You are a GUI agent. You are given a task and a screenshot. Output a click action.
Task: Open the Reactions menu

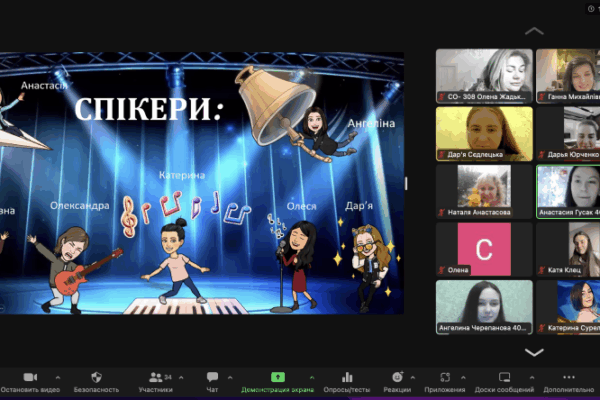click(x=397, y=376)
